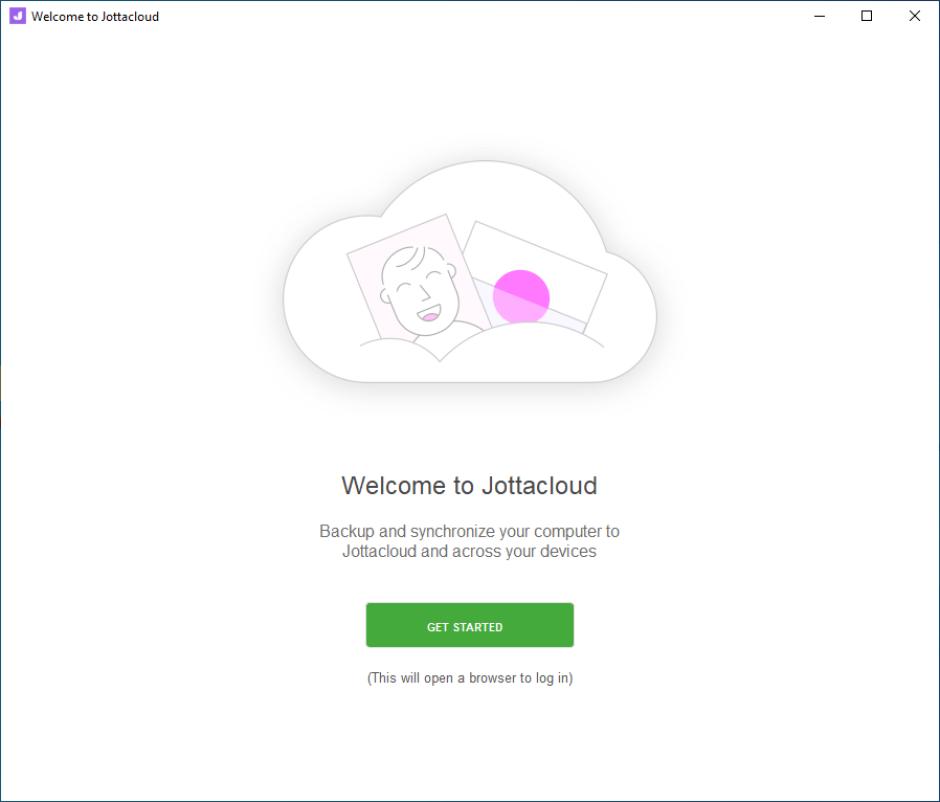Click the title bar text "Welcome to Jottacloud"
This screenshot has height=802, width=940.
(x=95, y=17)
